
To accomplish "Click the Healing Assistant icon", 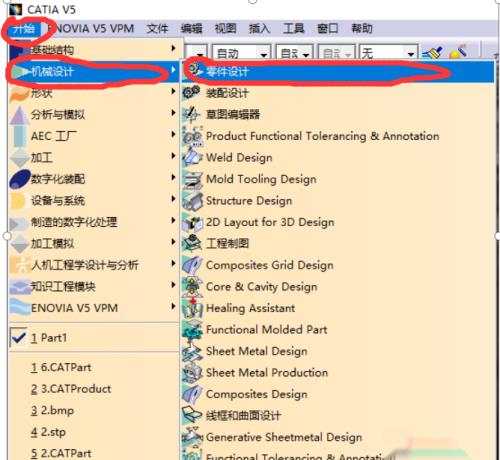I will point(192,308).
